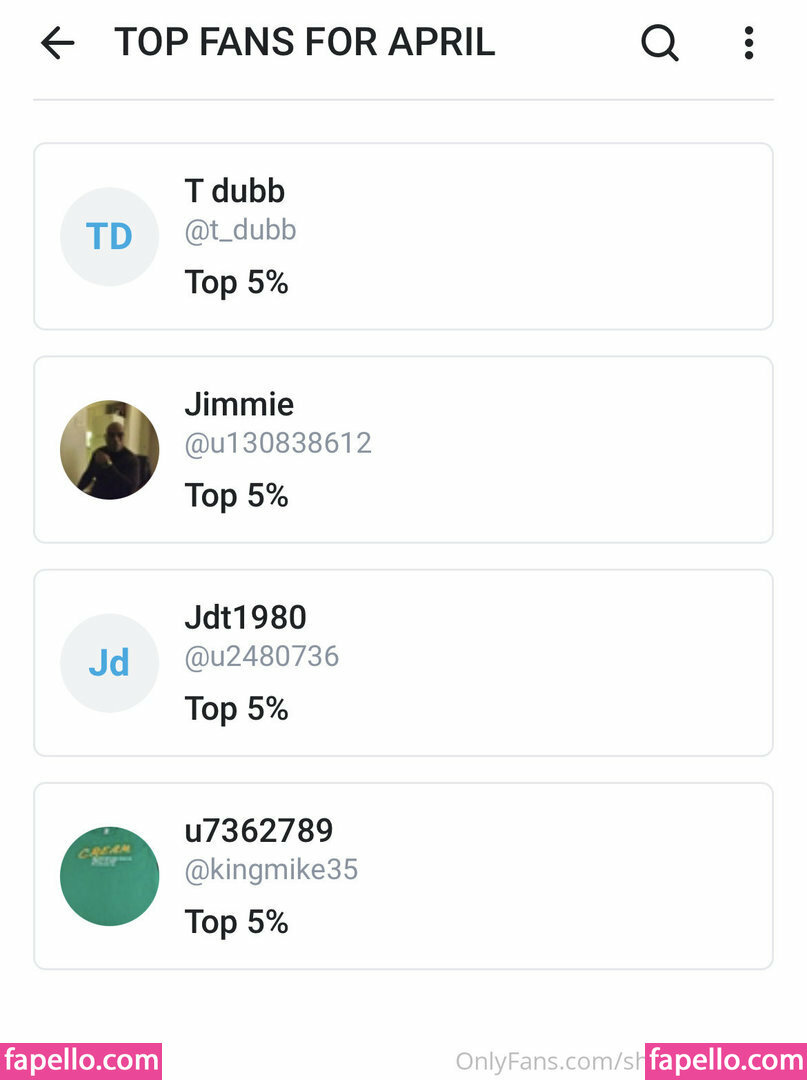Tap the TD initials avatar
This screenshot has width=807, height=1080.
[109, 236]
